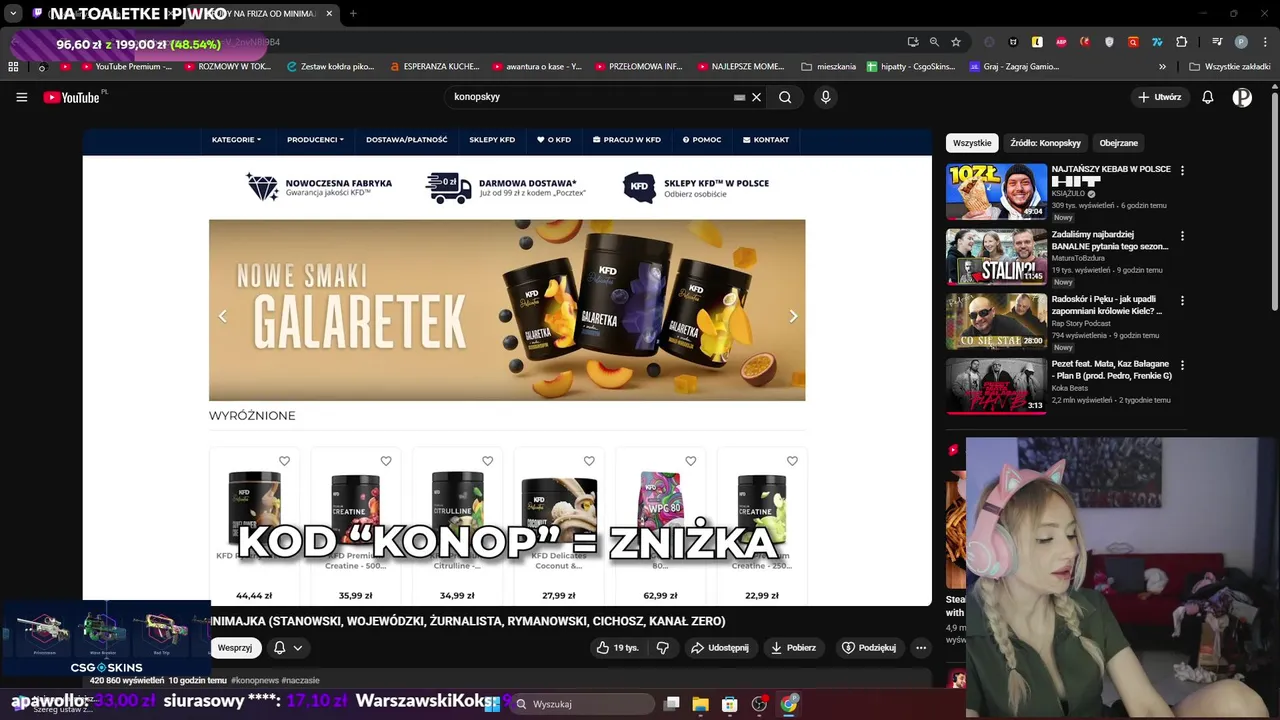Open the STALIN?! MaturaToBzdura video thumbnail
The width and height of the screenshot is (1280, 720).
click(x=996, y=256)
